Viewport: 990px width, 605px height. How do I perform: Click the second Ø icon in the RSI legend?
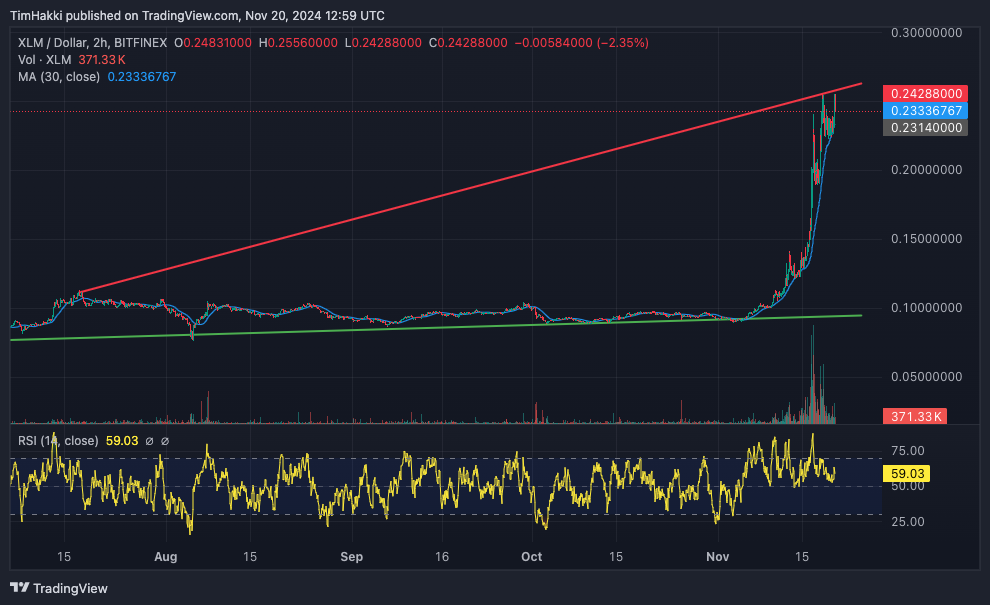[x=165, y=440]
